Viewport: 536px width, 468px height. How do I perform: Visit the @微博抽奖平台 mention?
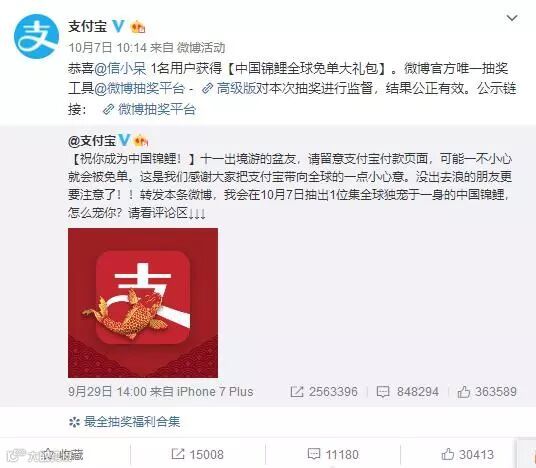click(x=139, y=89)
